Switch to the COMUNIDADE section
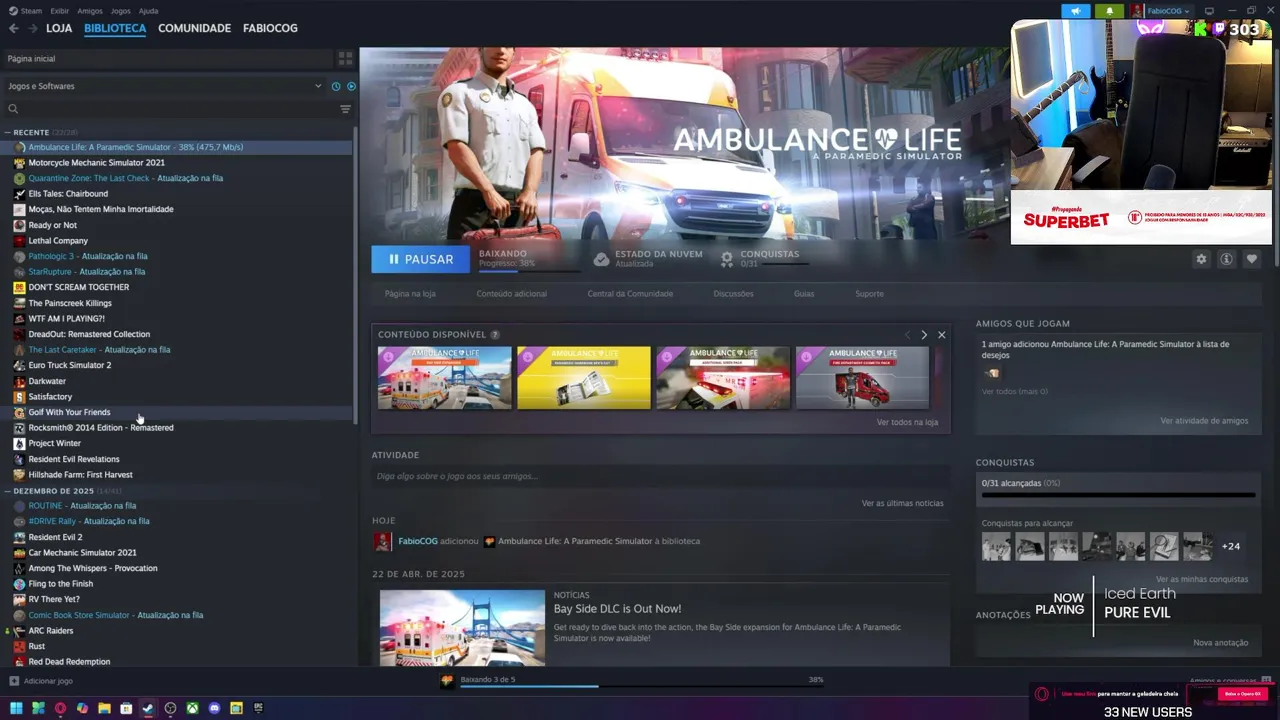1280x720 pixels. tap(194, 28)
